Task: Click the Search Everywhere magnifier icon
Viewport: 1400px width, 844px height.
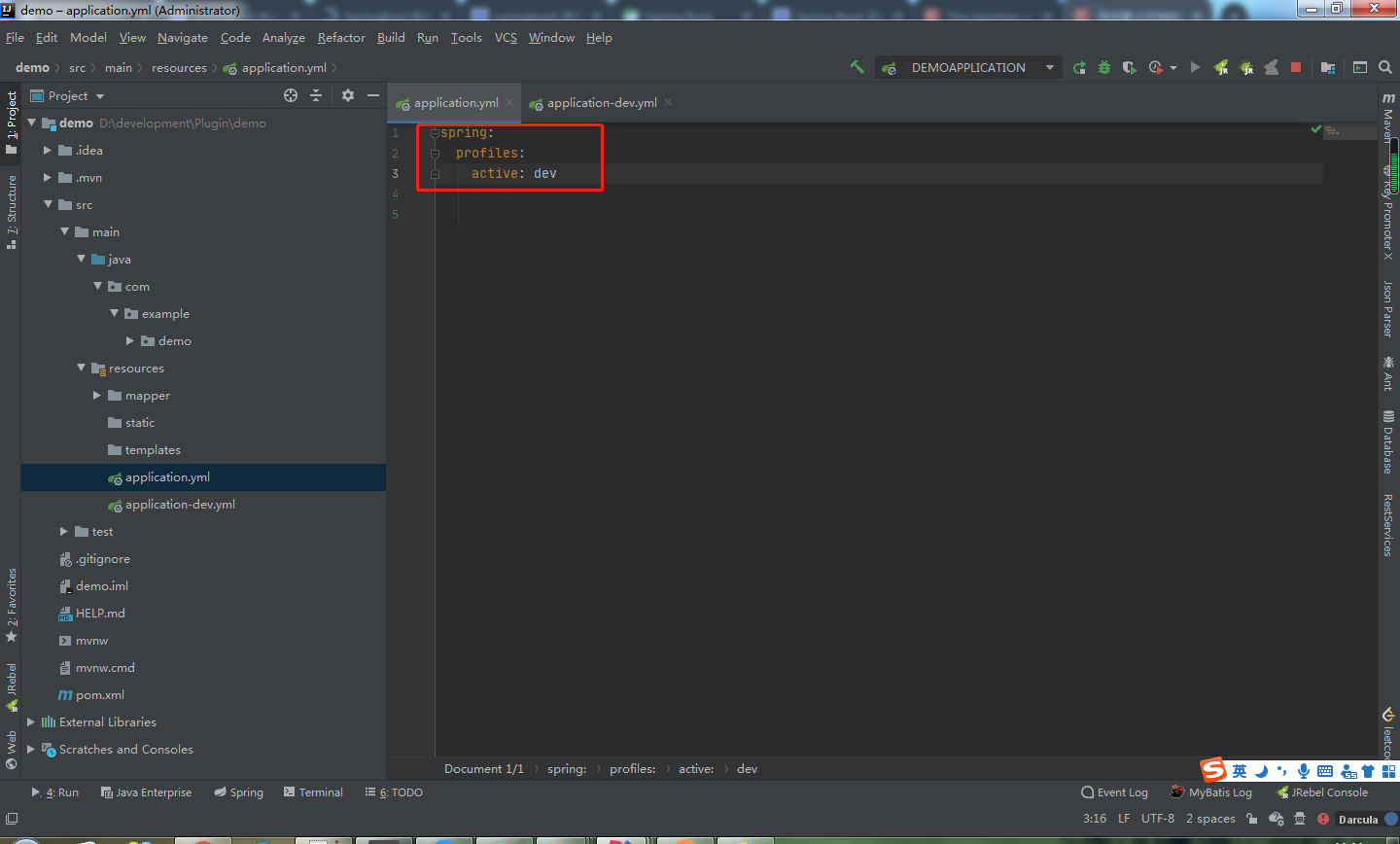Action: [x=1385, y=67]
